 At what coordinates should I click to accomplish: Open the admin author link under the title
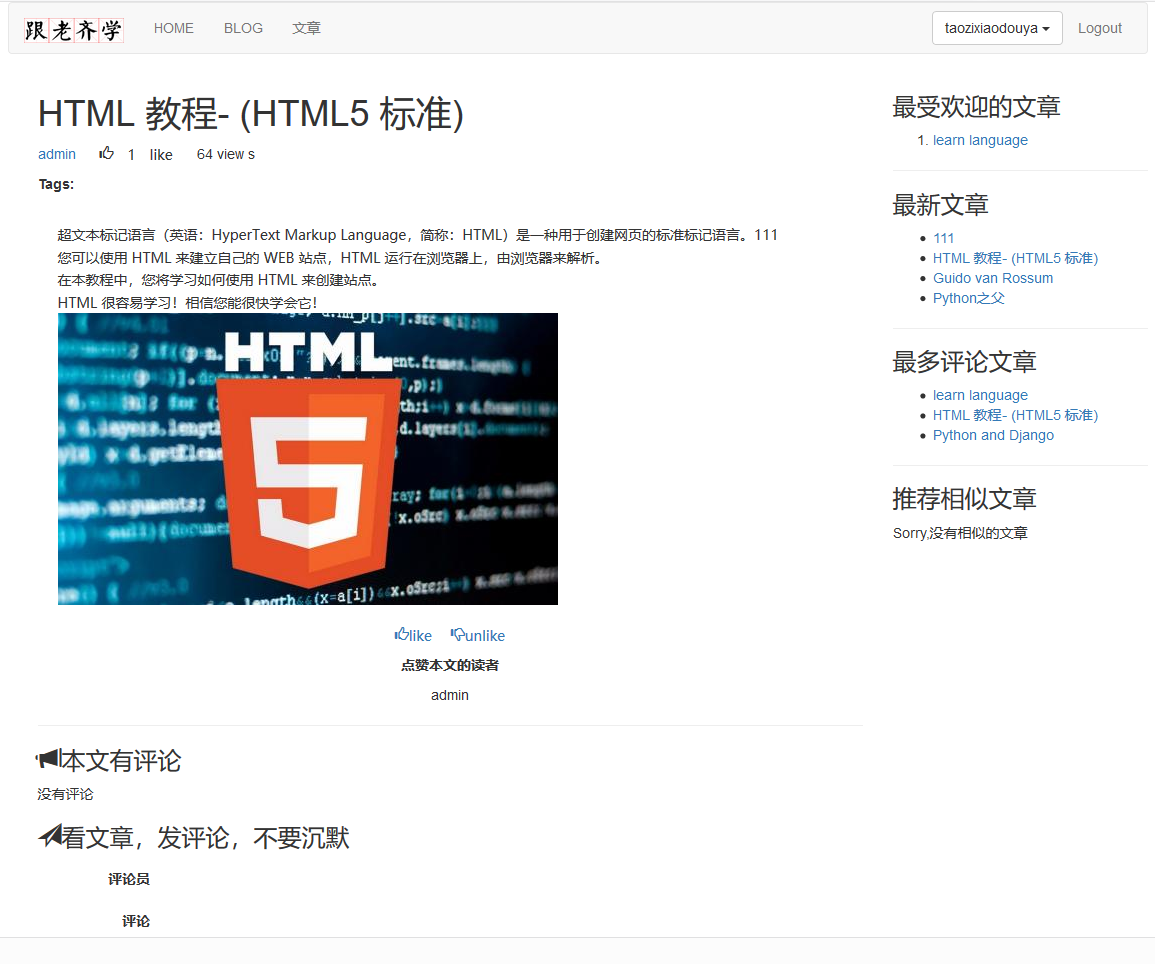click(57, 154)
